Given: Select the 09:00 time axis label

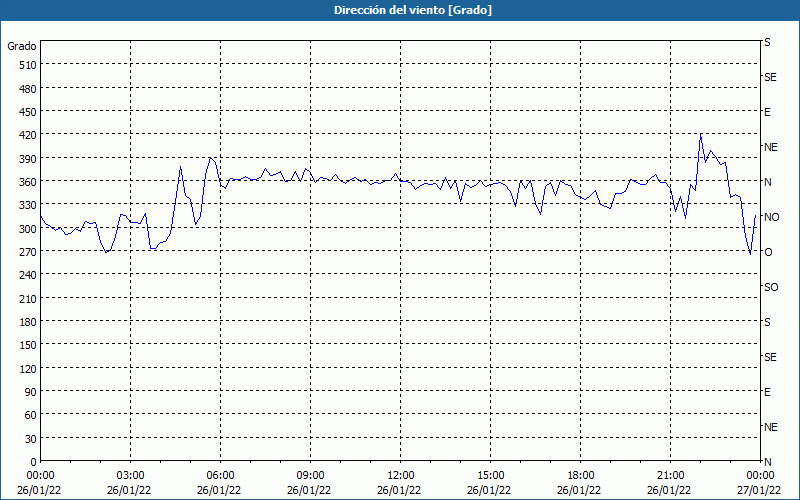Looking at the screenshot, I should [310, 476].
